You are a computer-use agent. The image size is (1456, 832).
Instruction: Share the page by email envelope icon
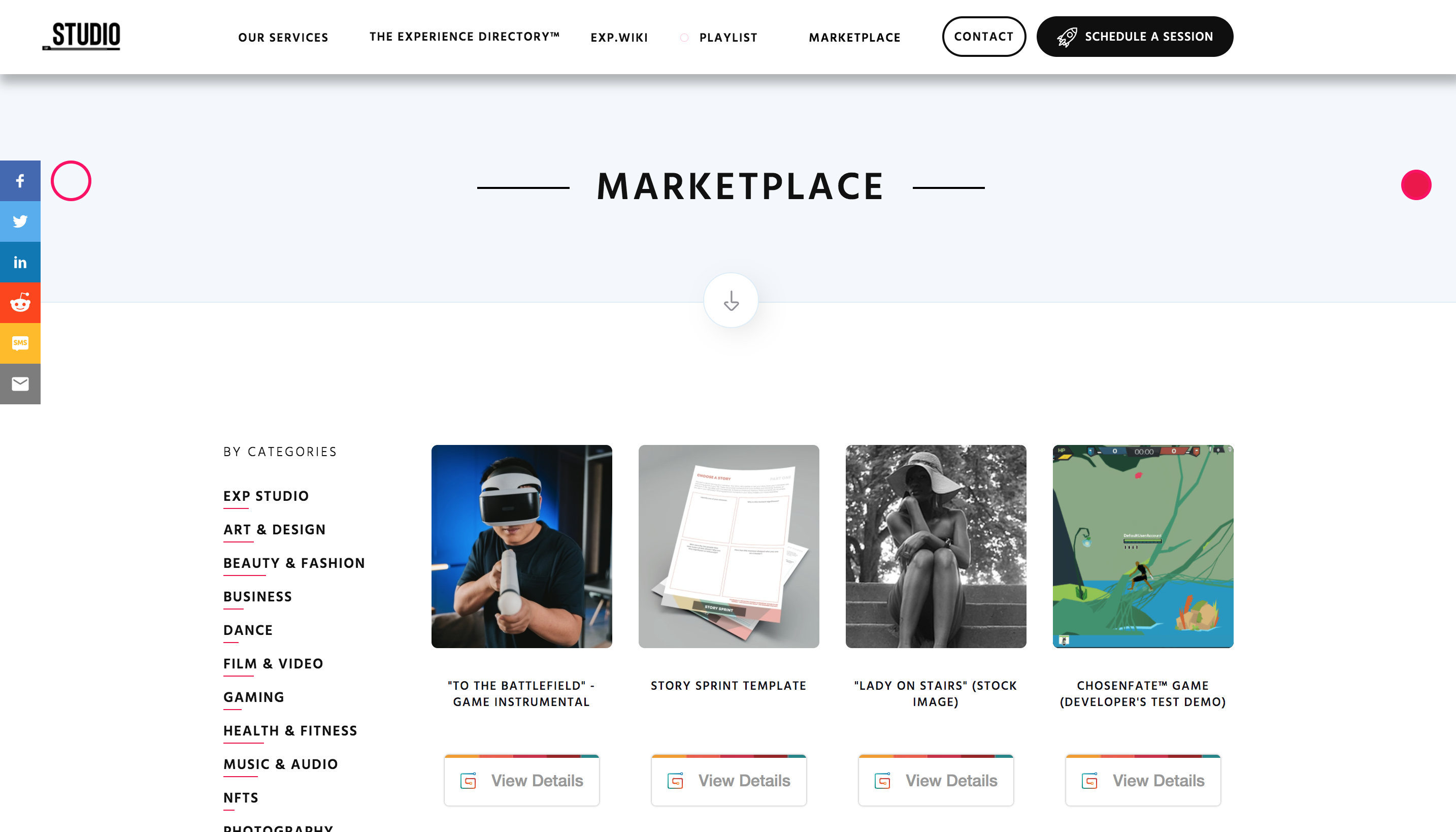20,383
